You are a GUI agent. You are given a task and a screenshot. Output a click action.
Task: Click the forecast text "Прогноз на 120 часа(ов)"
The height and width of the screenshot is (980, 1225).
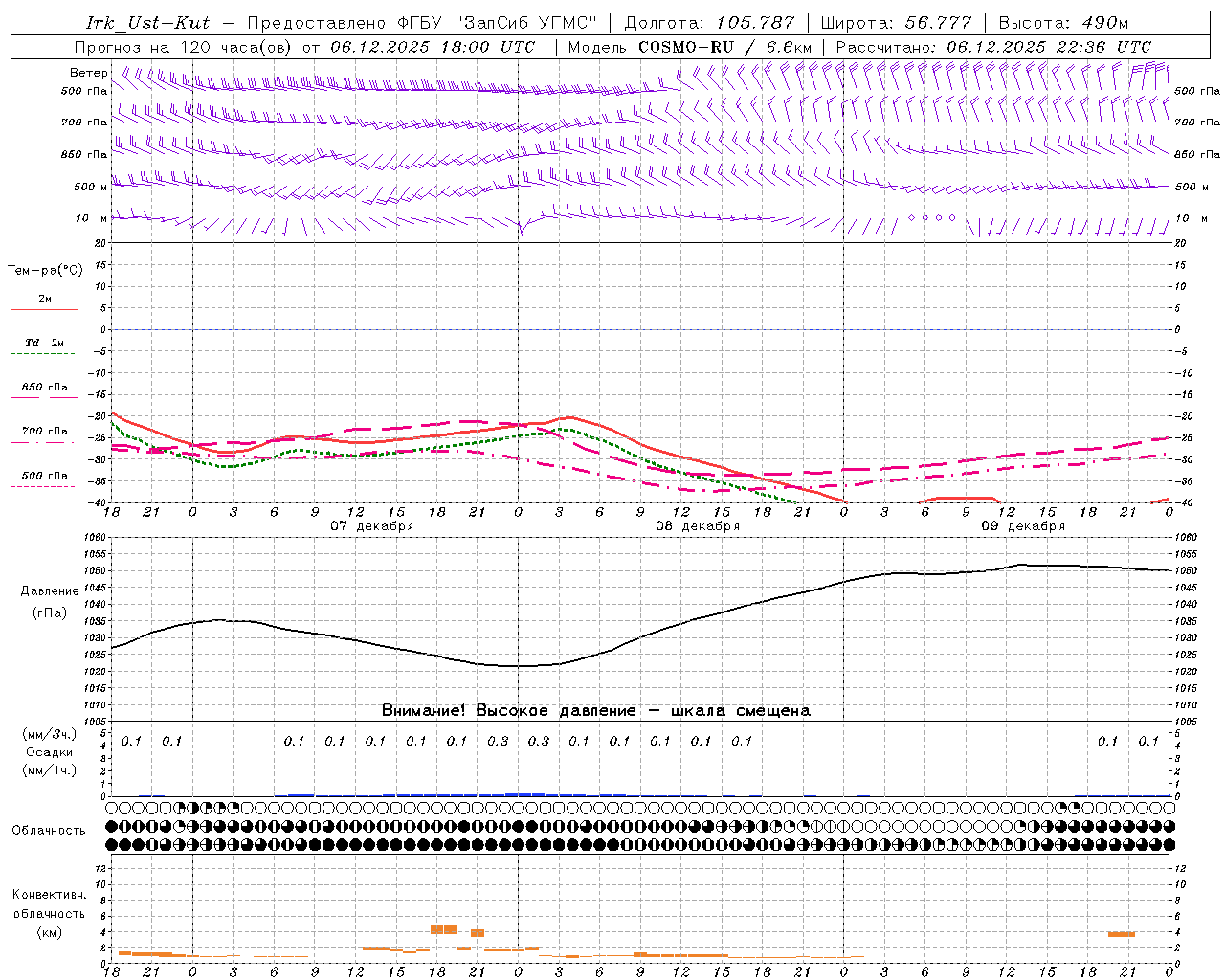(185, 47)
